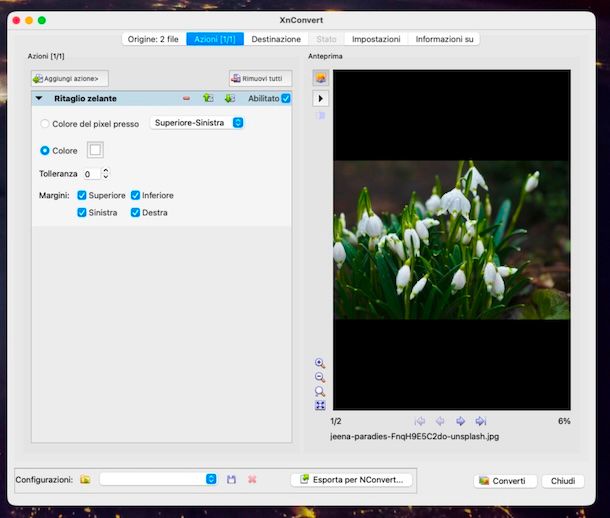
Task: Toggle the Abilitato checkbox
Action: click(x=286, y=98)
